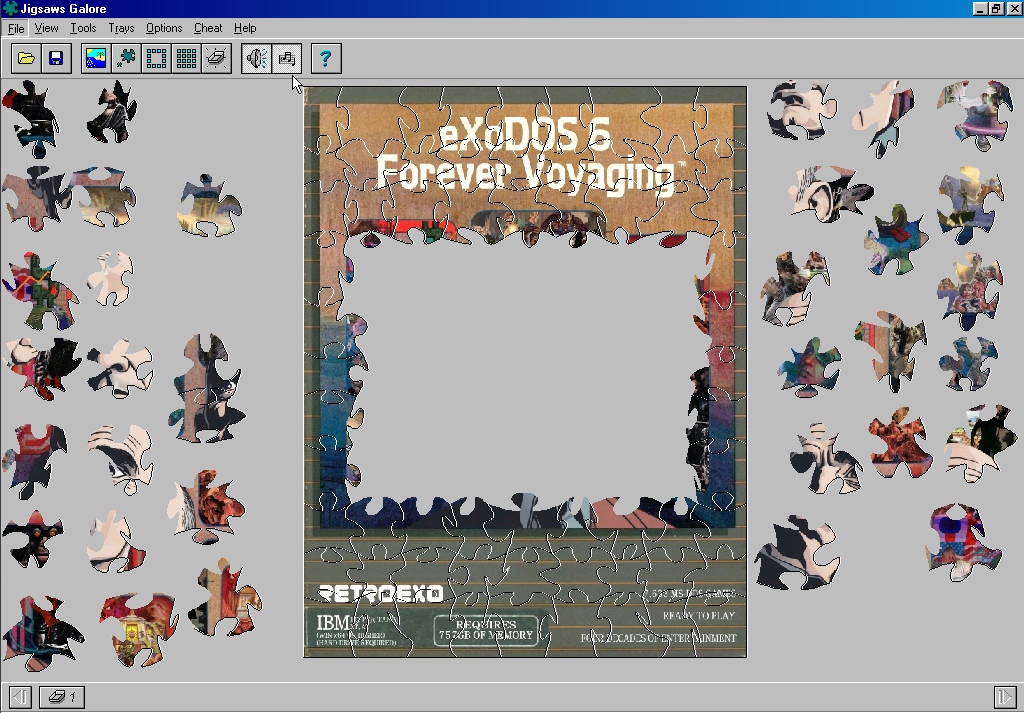Image resolution: width=1024 pixels, height=713 pixels.
Task: Open the View menu
Action: point(46,28)
